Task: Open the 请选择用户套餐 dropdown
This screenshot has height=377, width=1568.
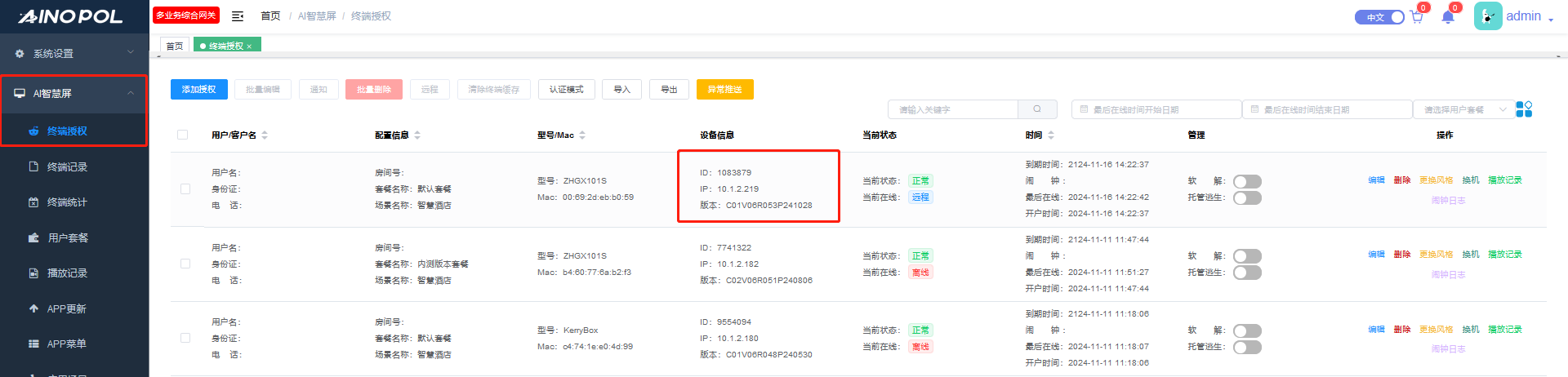Action: pyautogui.click(x=1464, y=109)
